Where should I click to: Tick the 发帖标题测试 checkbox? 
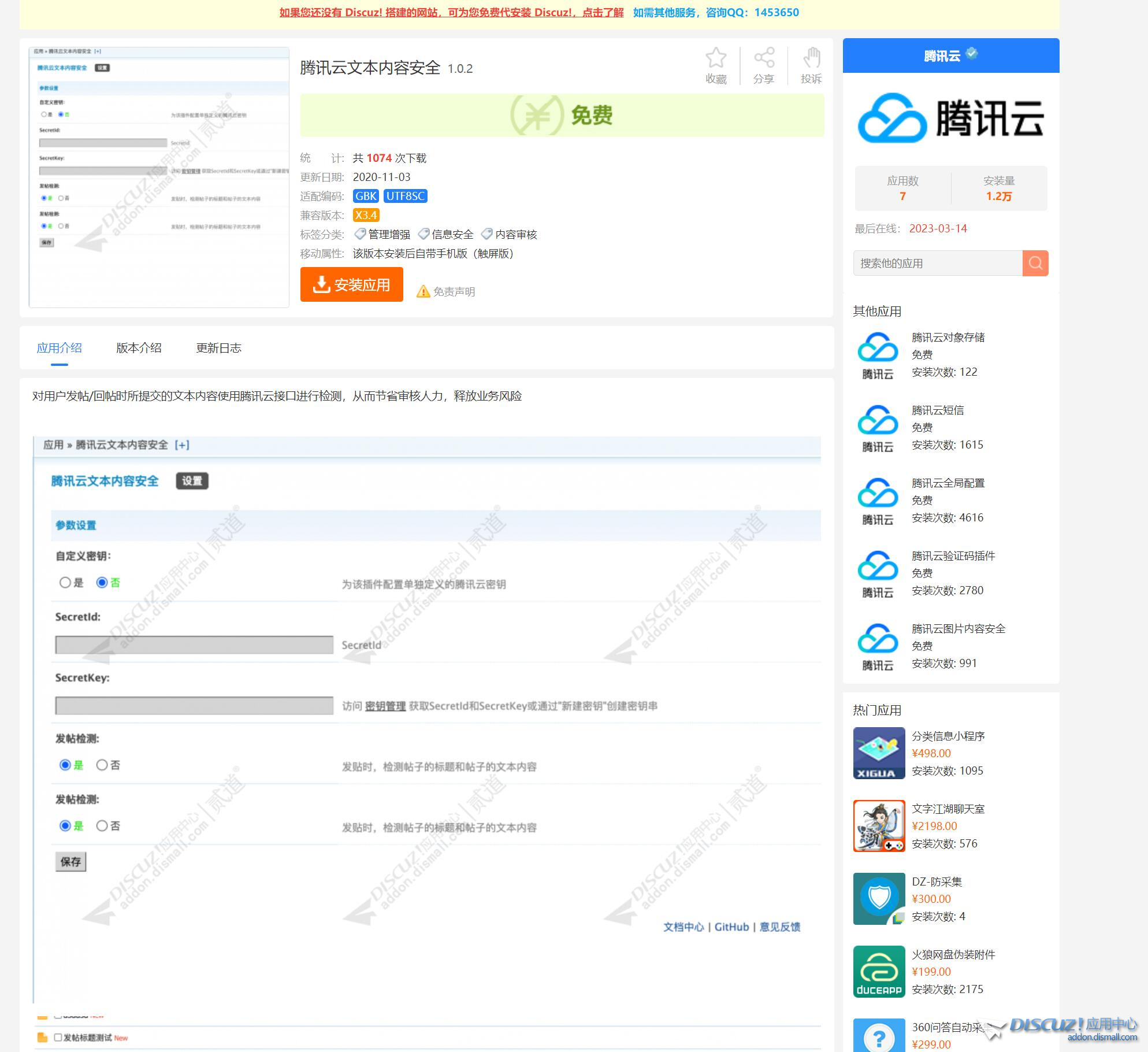pos(58,1038)
